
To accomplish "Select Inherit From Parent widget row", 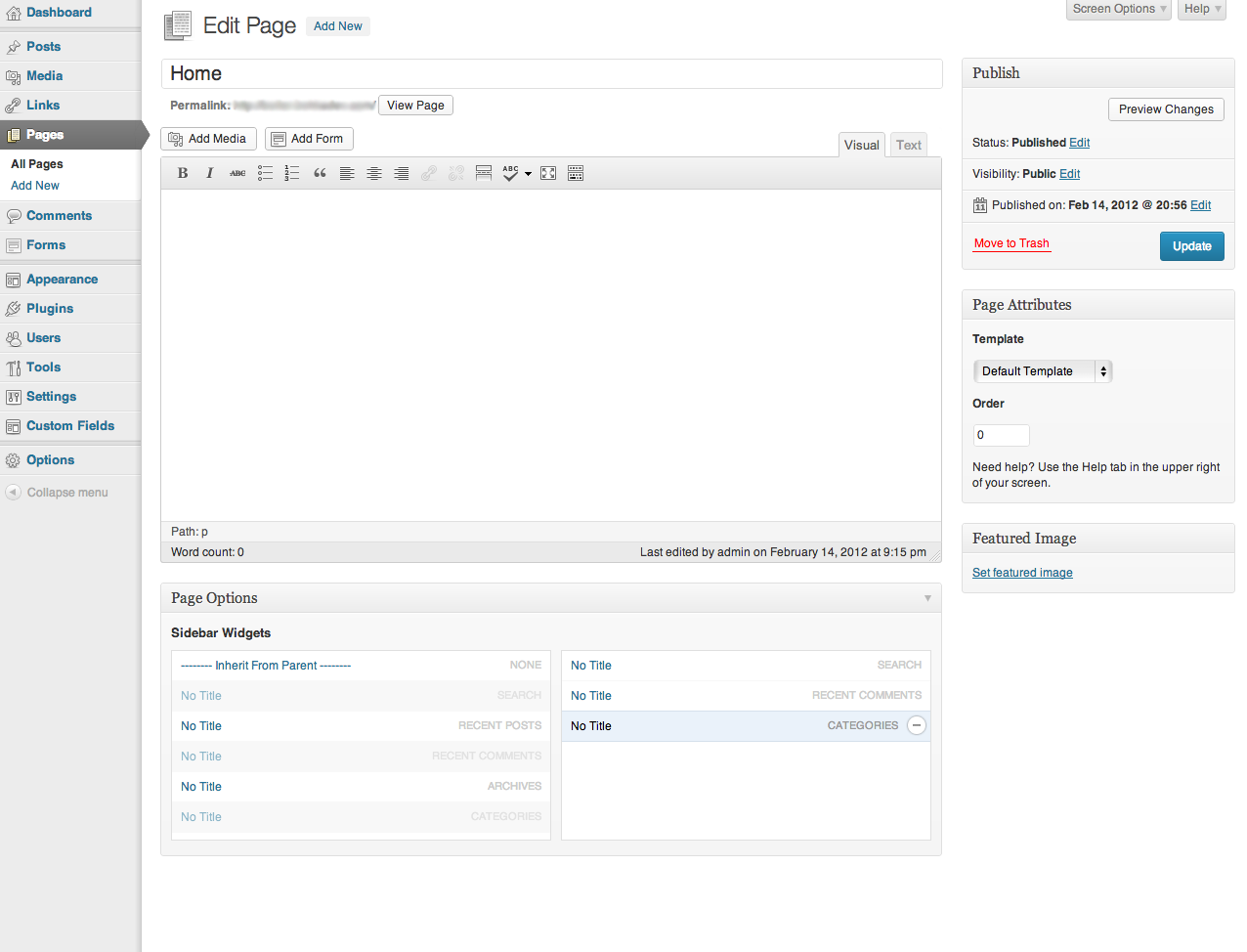I will pyautogui.click(x=361, y=666).
